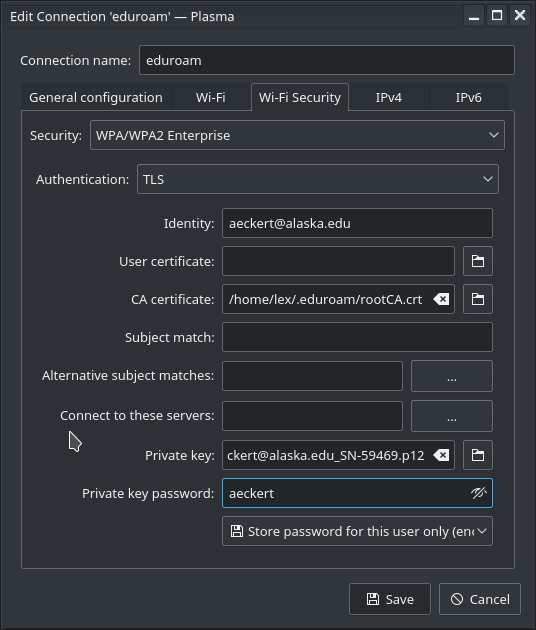Expand the Authentication method dropdown
536x630 pixels.
click(x=318, y=179)
